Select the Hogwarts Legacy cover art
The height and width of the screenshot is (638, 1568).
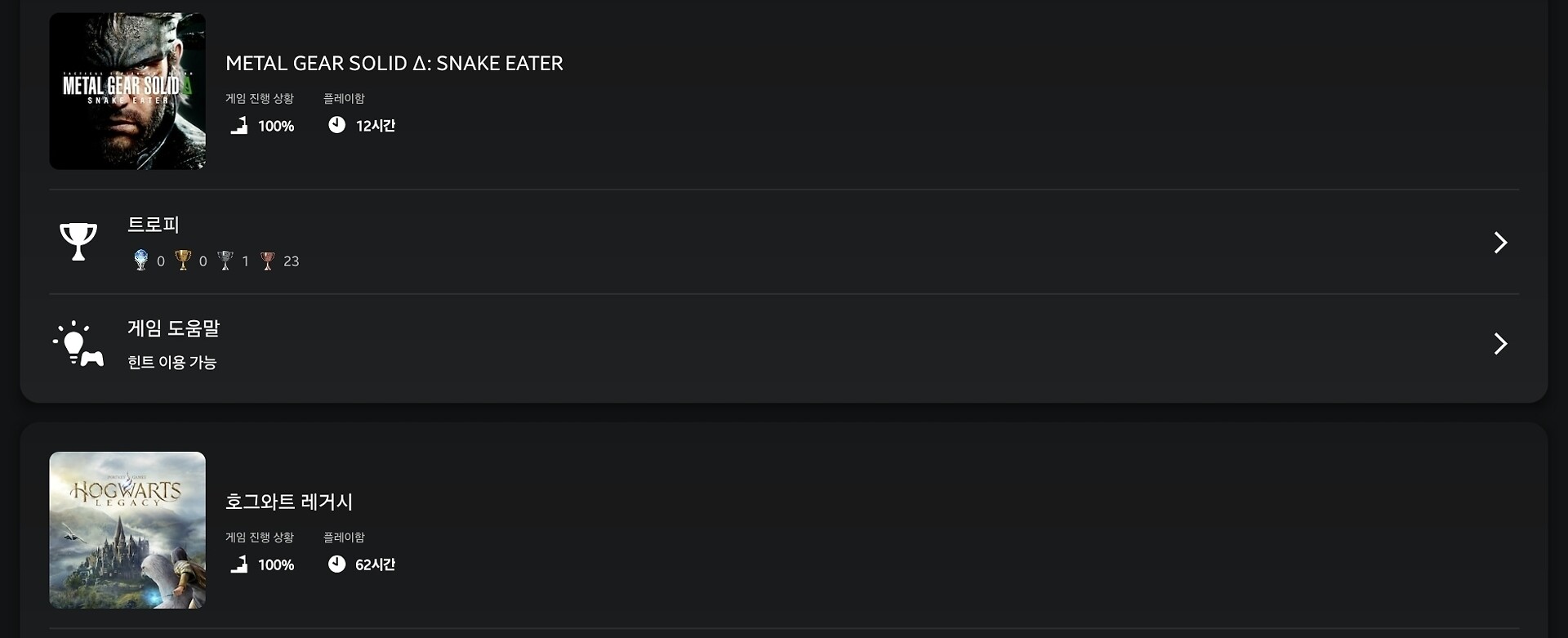pyautogui.click(x=127, y=530)
